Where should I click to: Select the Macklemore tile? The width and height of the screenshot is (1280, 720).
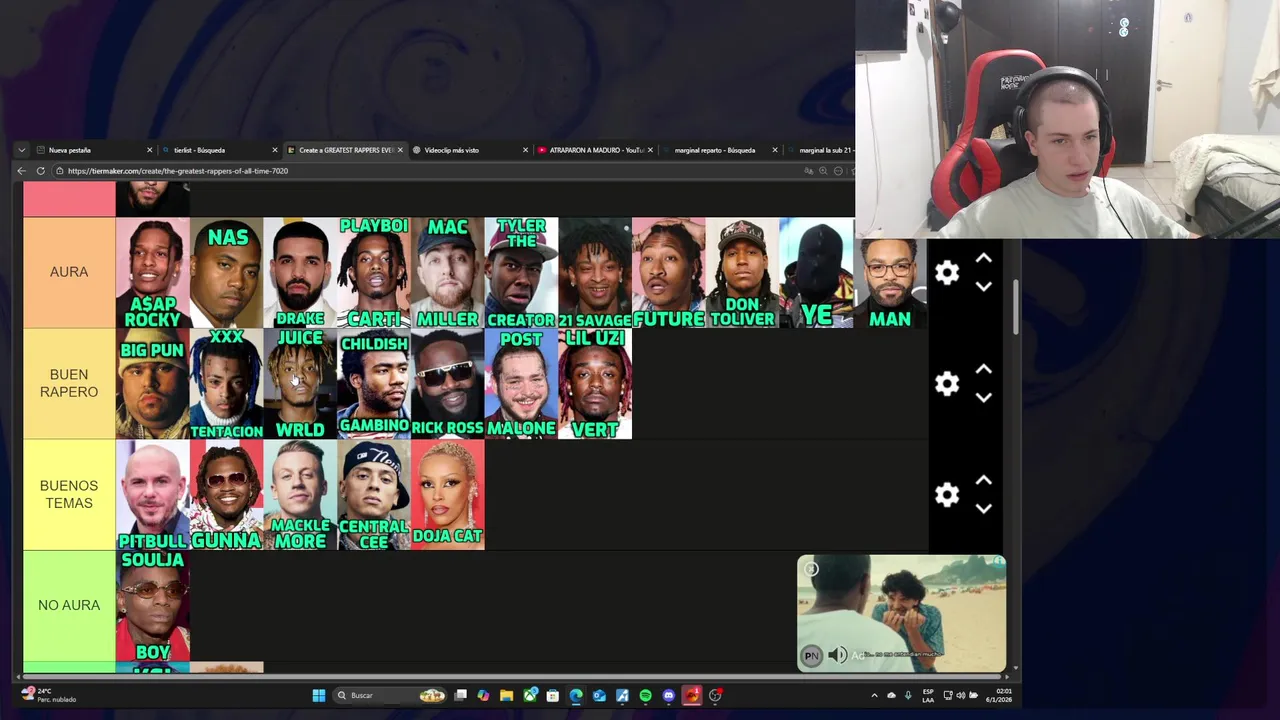point(300,495)
